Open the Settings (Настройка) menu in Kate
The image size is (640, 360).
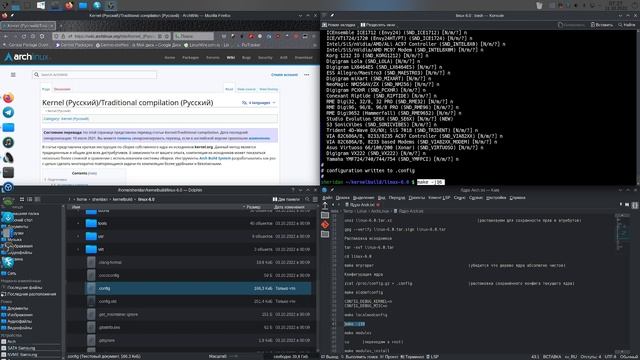click(x=496, y=198)
